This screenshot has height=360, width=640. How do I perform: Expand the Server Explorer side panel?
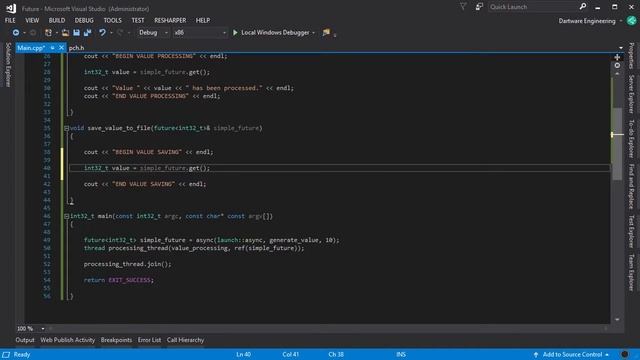pyautogui.click(x=631, y=94)
